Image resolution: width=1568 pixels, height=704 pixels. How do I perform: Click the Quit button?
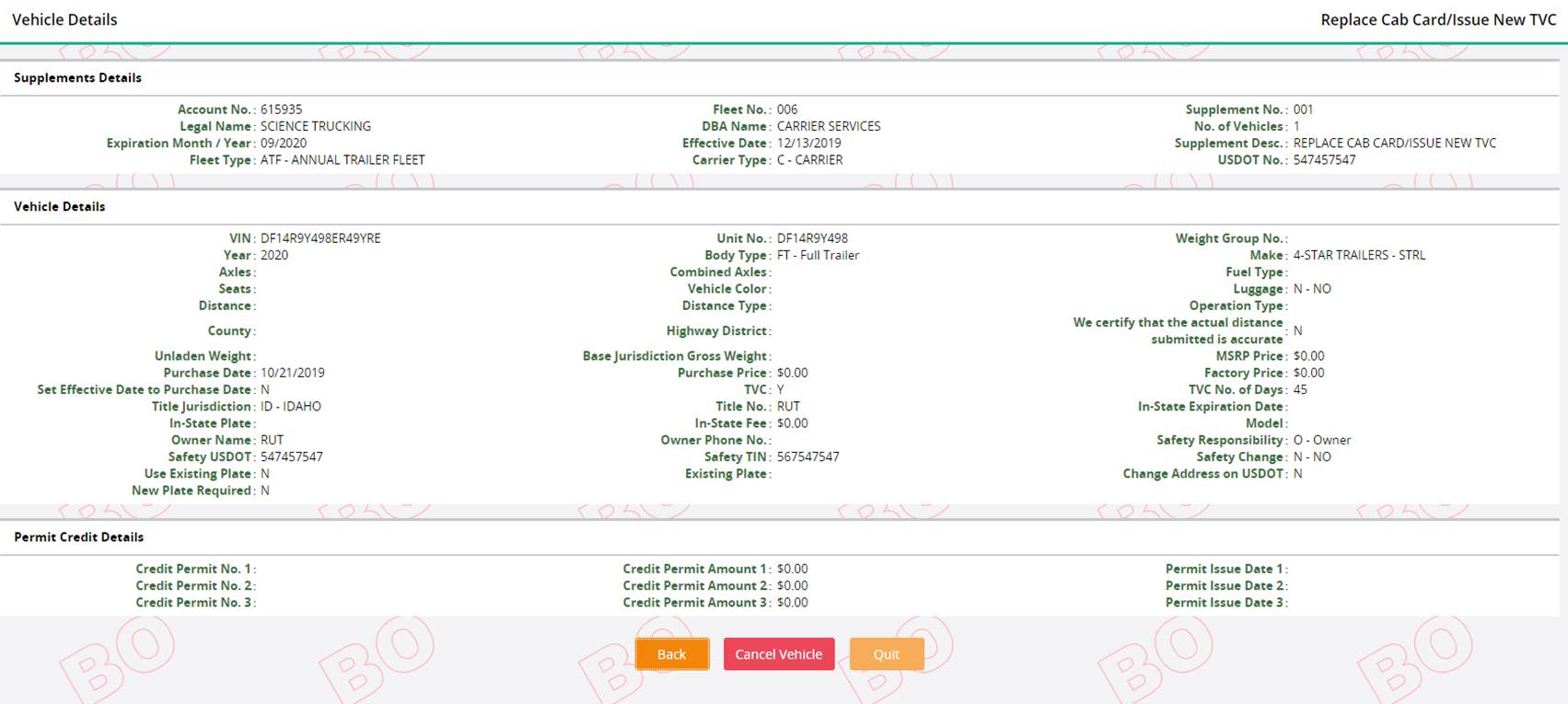point(886,654)
